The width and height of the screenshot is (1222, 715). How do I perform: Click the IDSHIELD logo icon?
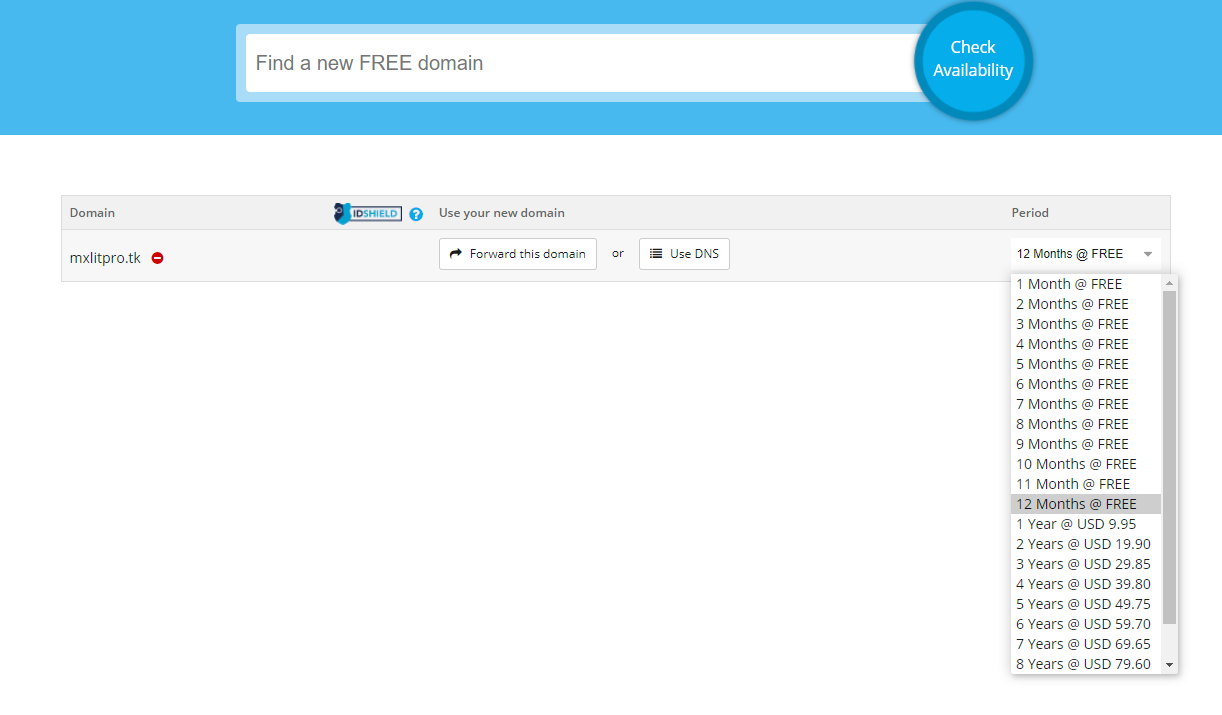pyautogui.click(x=367, y=213)
